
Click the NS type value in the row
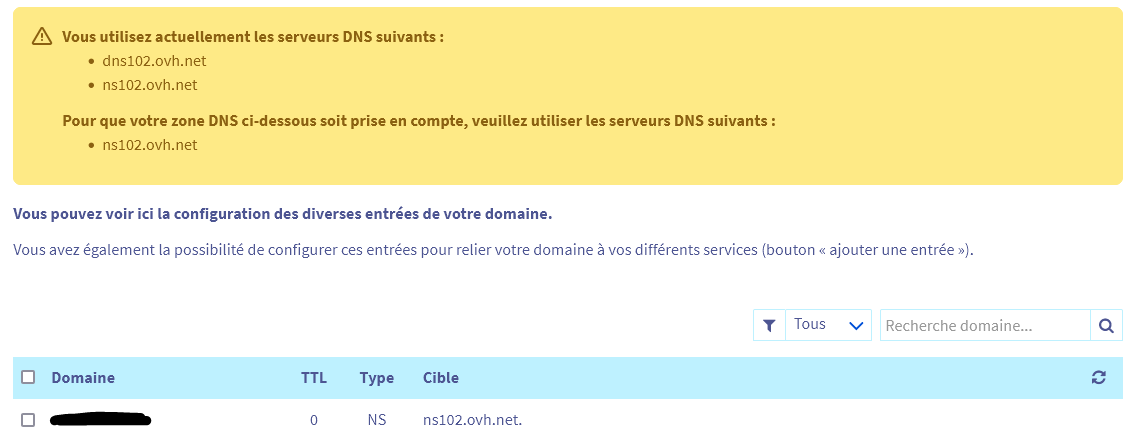377,420
